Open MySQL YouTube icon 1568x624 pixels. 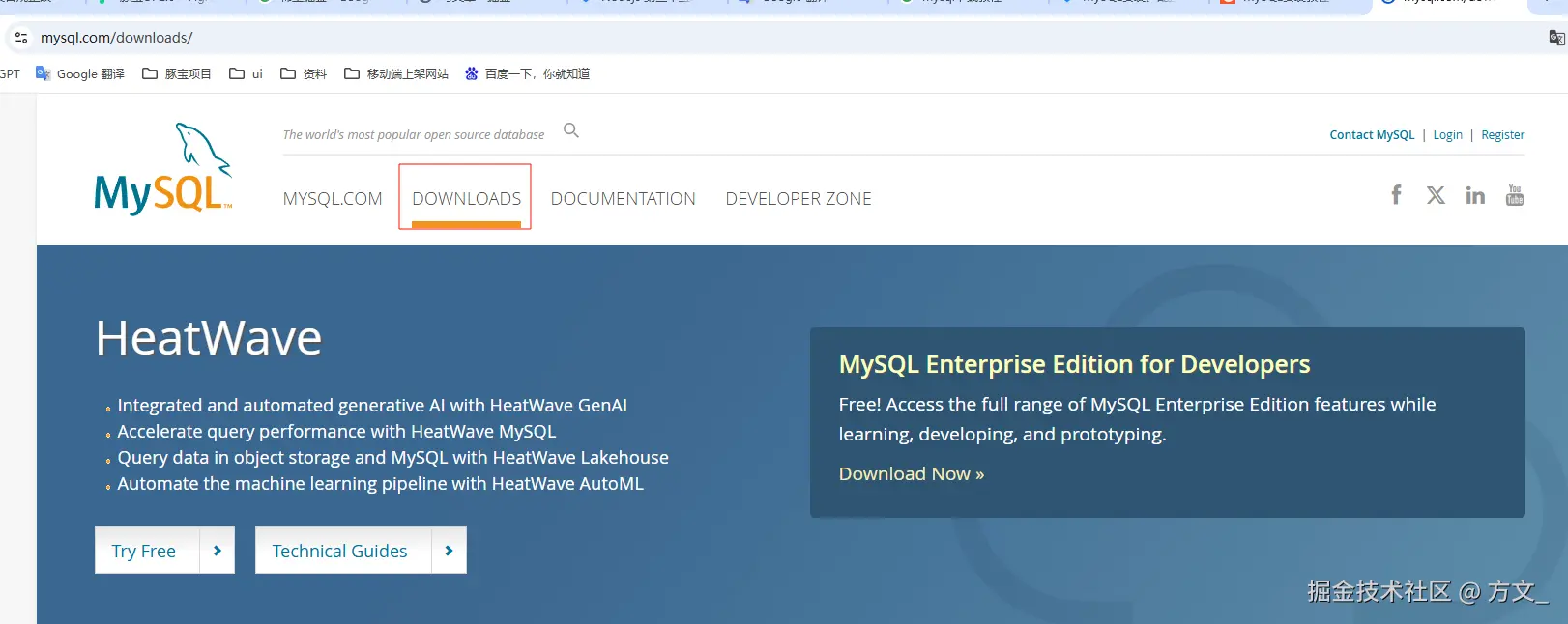point(1515,195)
